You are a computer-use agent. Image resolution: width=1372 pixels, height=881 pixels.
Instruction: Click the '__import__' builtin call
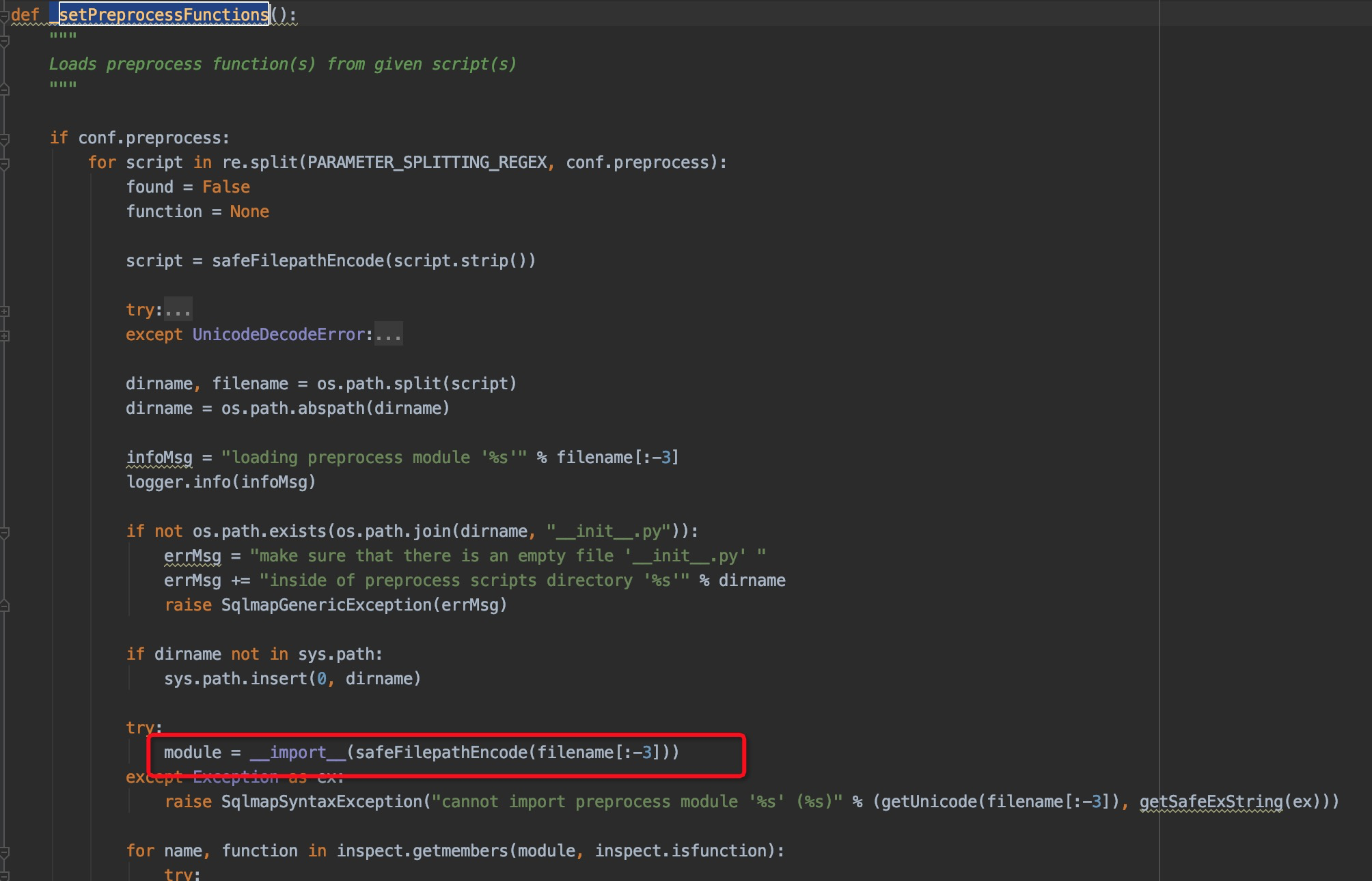pyautogui.click(x=298, y=753)
